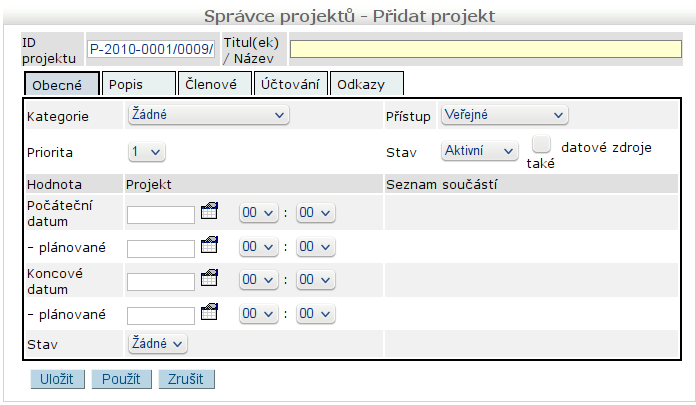
Task: Open hour selector for Počáteční datum
Action: click(x=257, y=213)
